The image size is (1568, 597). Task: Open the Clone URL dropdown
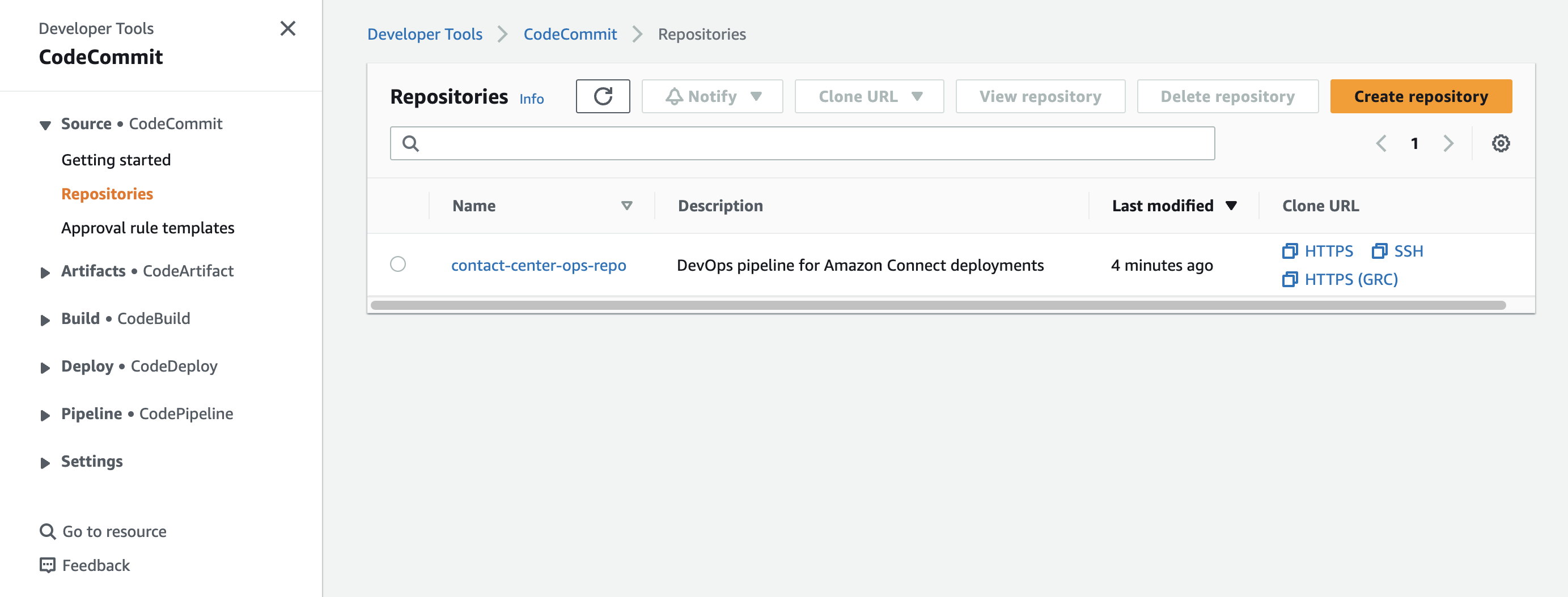(869, 96)
